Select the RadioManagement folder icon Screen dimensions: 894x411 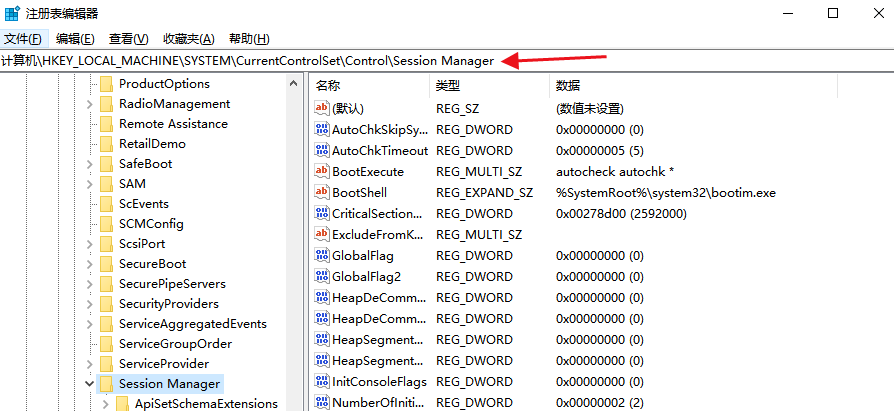point(107,104)
